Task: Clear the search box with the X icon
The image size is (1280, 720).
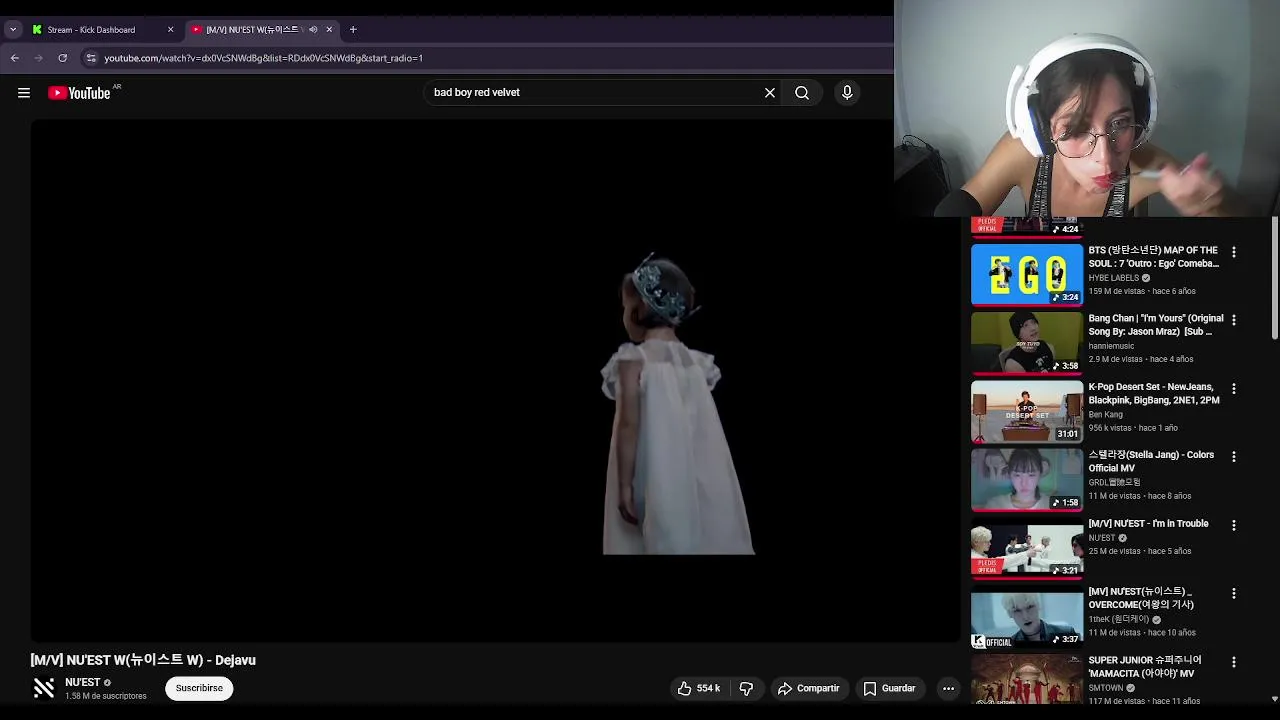Action: point(770,93)
